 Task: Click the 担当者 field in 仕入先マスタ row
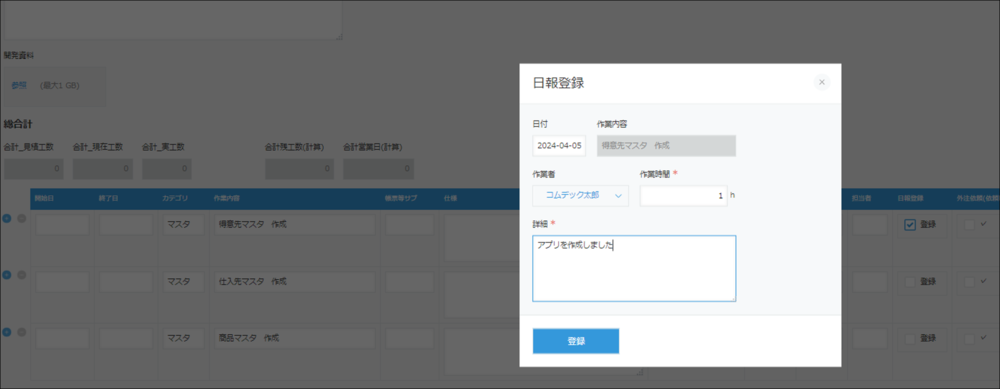(x=869, y=281)
